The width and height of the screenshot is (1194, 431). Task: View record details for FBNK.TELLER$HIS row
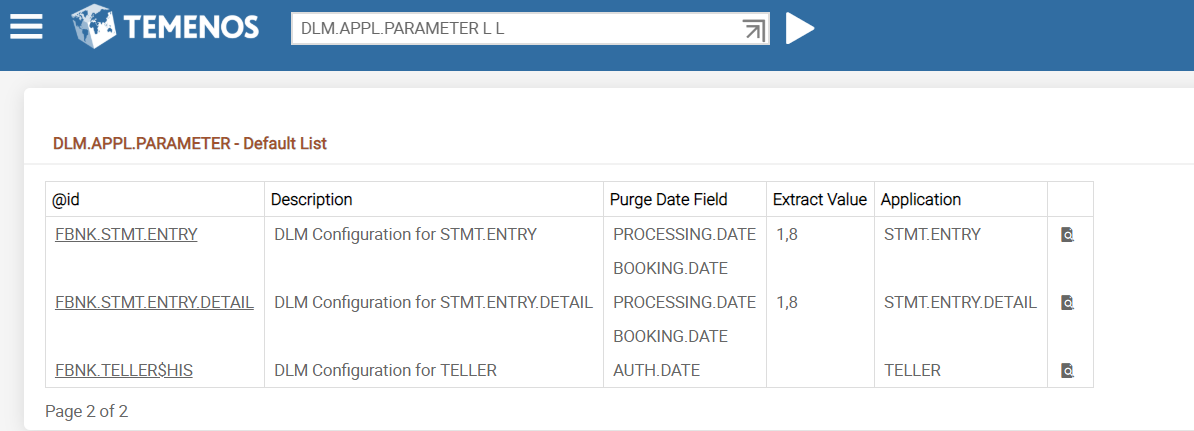[1067, 370]
